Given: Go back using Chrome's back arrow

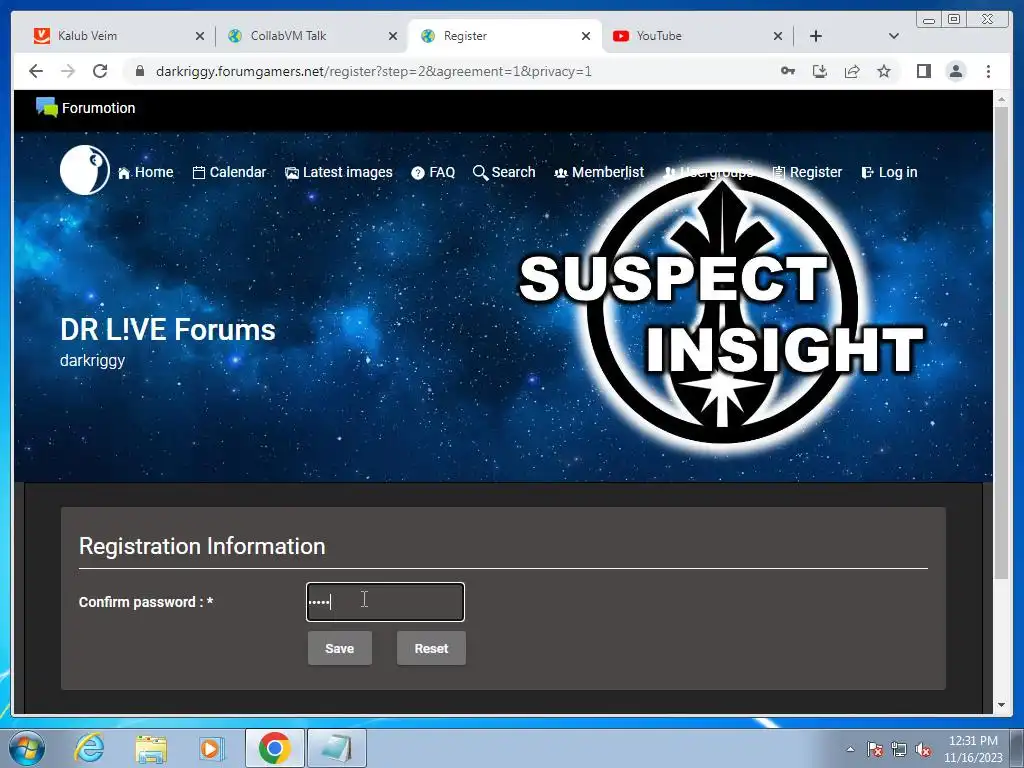Looking at the screenshot, I should [36, 71].
